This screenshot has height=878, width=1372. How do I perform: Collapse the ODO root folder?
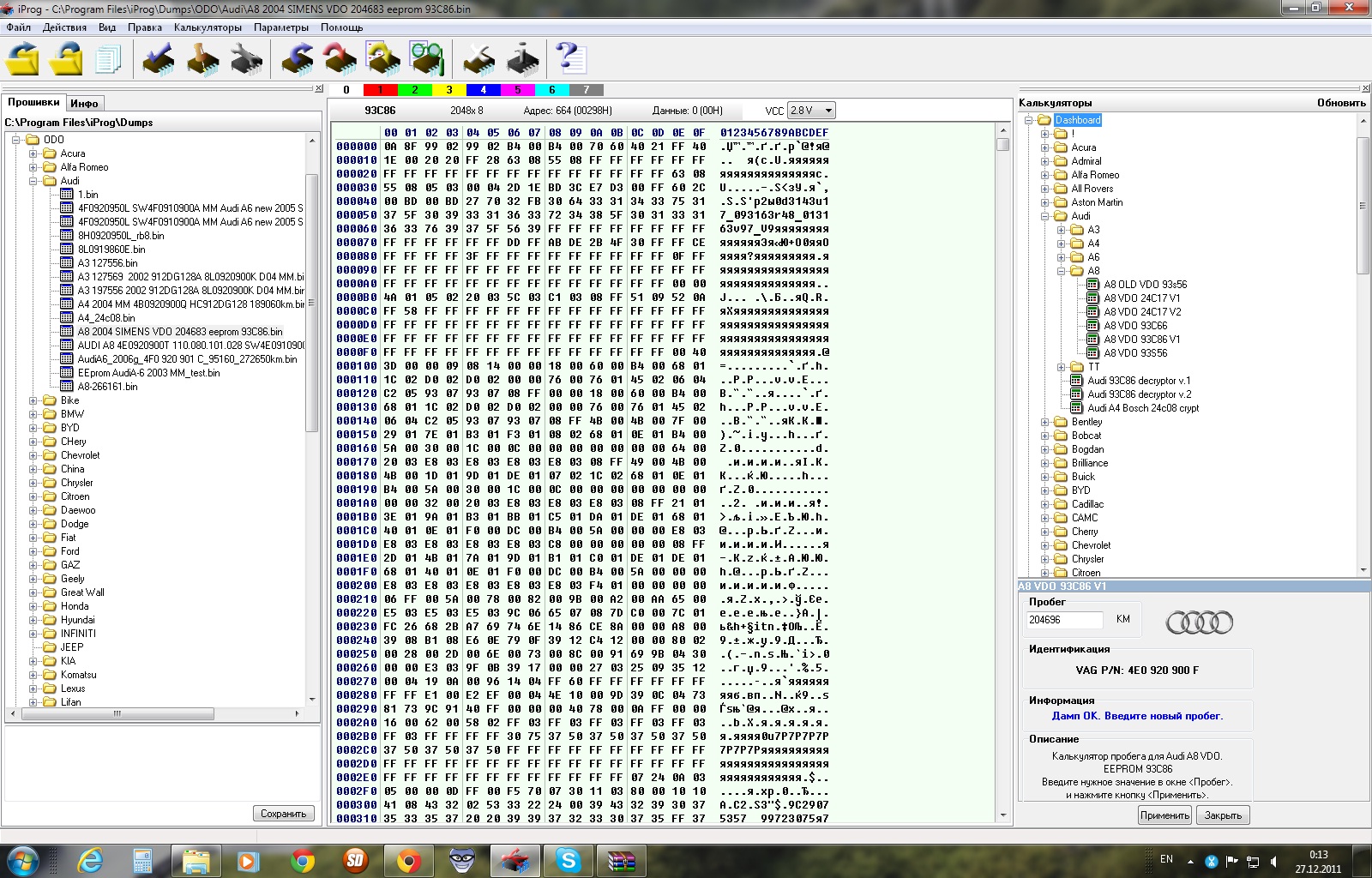click(16, 140)
